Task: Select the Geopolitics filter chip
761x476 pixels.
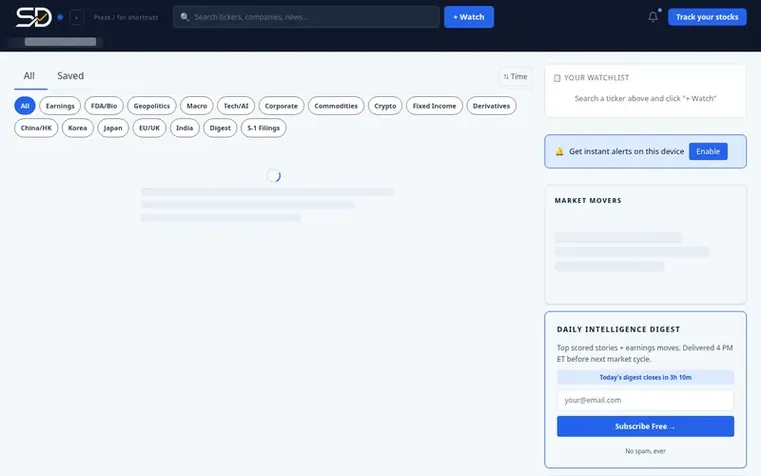Action: click(x=152, y=106)
